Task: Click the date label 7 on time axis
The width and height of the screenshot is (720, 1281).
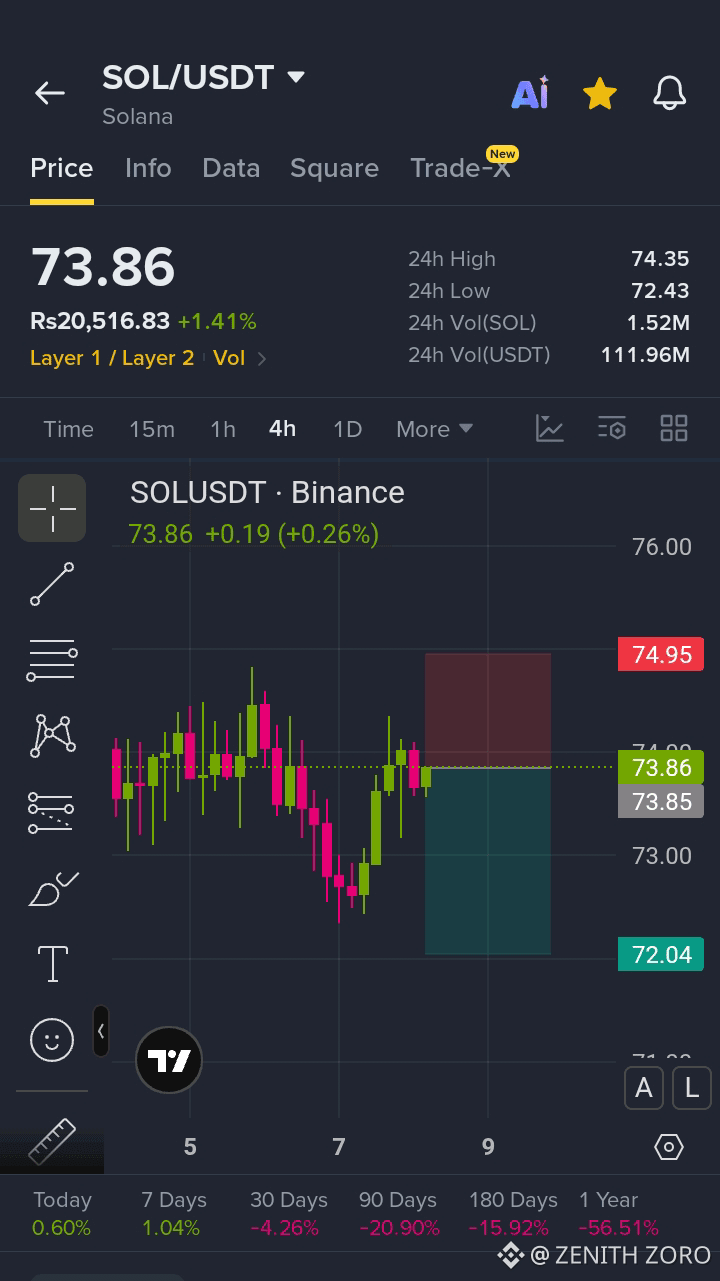Action: [x=339, y=1147]
